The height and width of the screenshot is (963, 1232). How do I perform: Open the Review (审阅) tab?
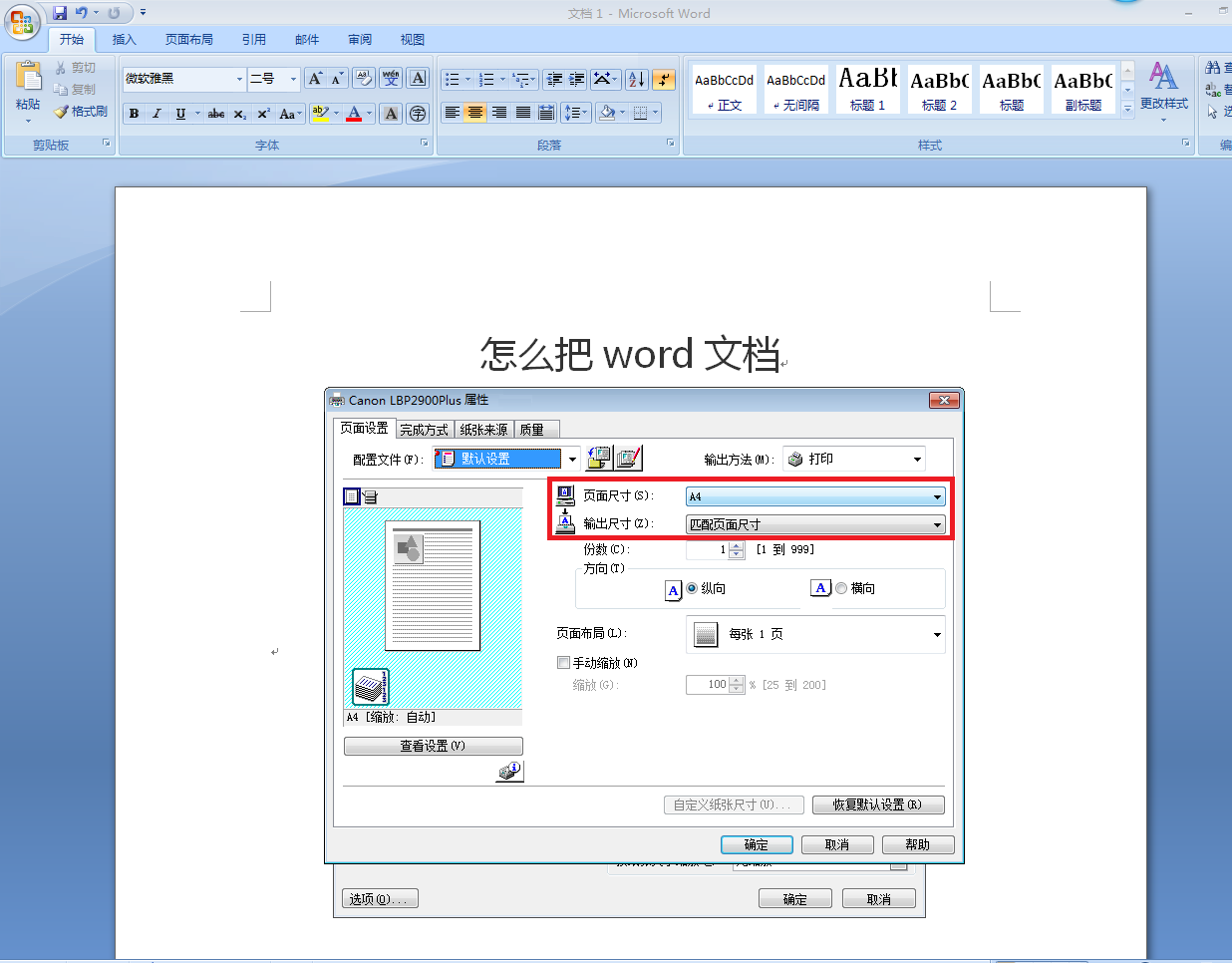tap(360, 40)
